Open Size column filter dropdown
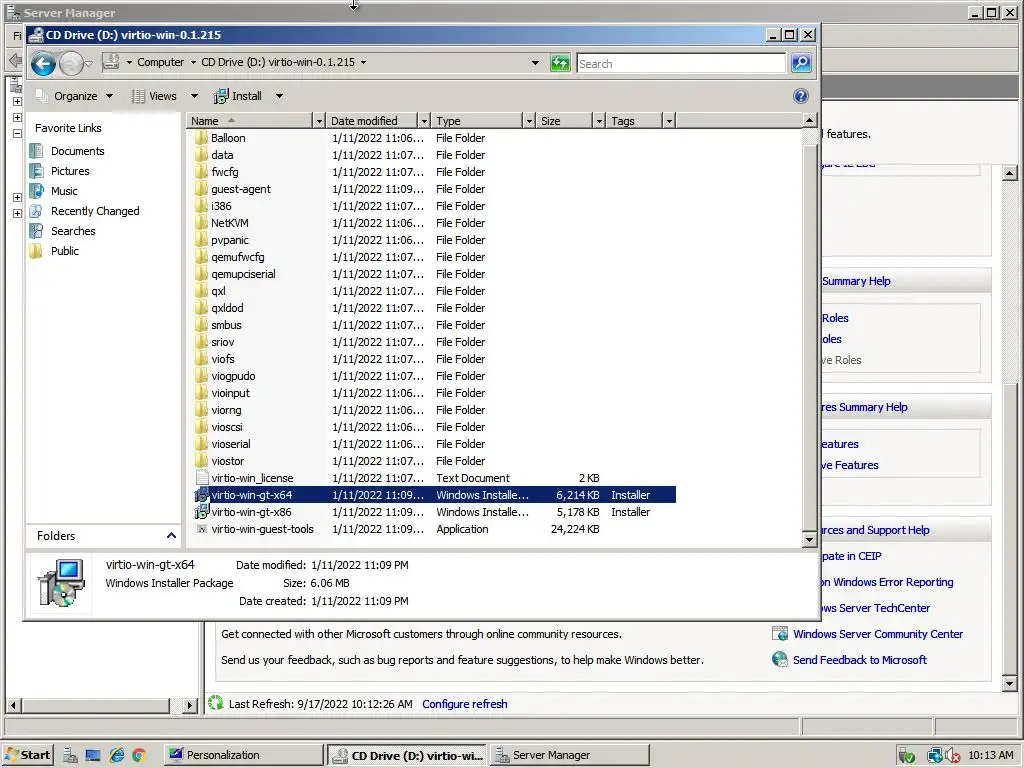This screenshot has width=1024, height=768. point(599,121)
